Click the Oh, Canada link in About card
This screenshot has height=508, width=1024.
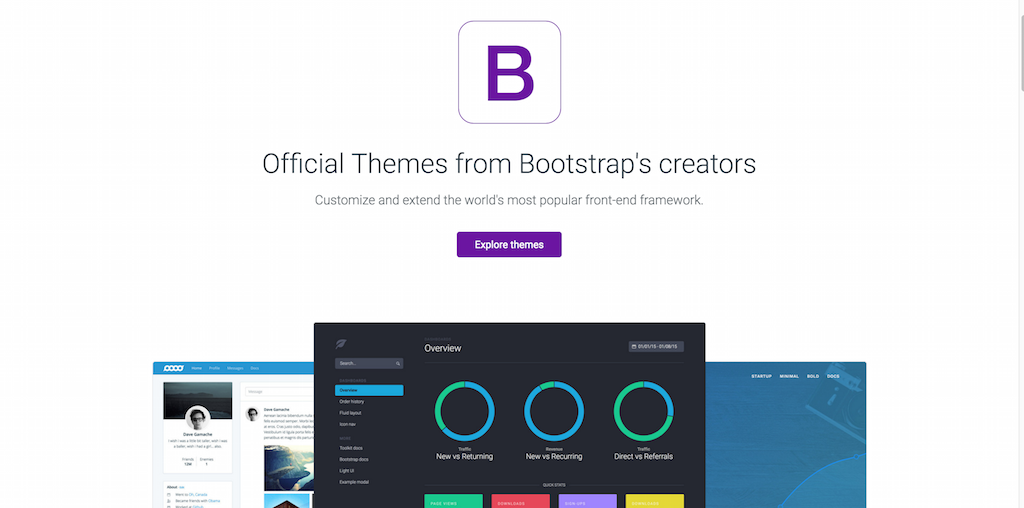200,494
